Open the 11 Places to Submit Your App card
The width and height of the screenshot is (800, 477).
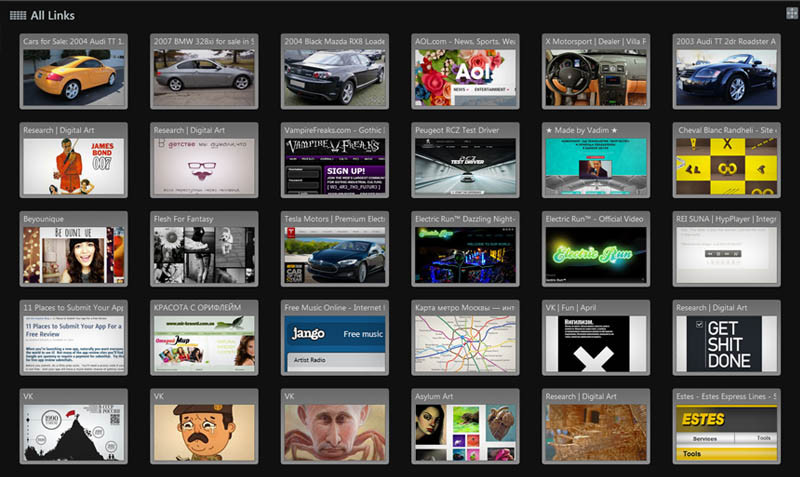pos(73,338)
